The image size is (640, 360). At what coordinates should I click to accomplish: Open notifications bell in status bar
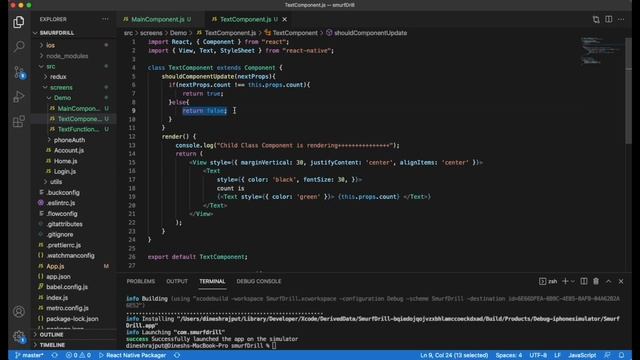coord(621,355)
